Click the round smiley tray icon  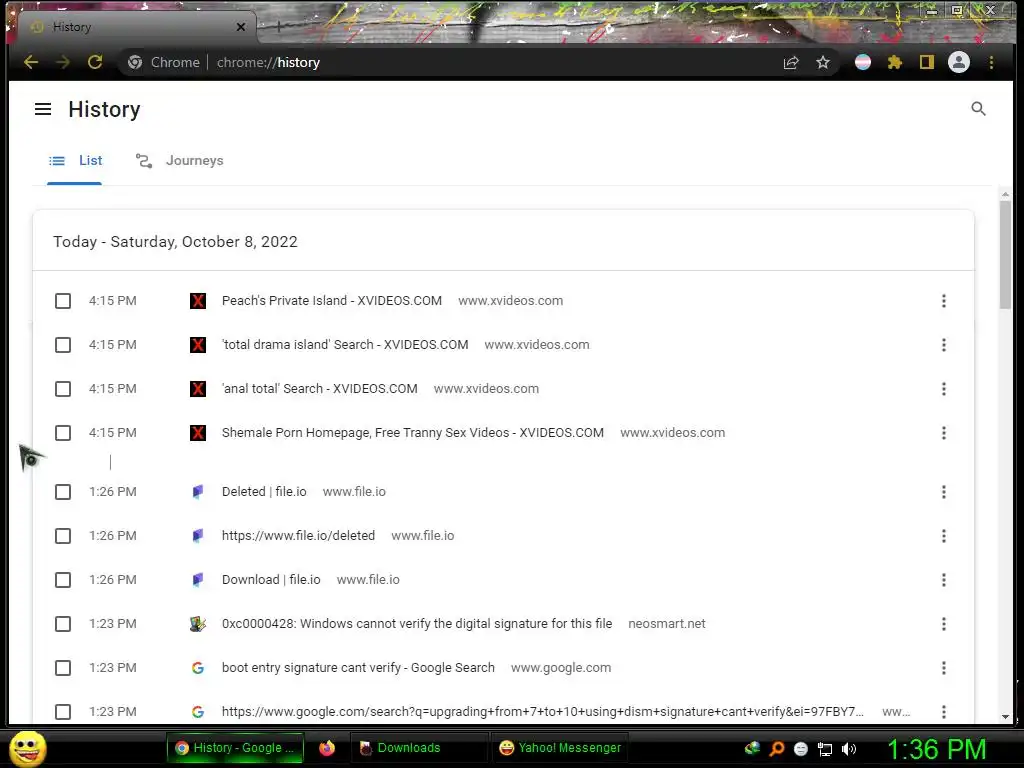click(x=801, y=750)
